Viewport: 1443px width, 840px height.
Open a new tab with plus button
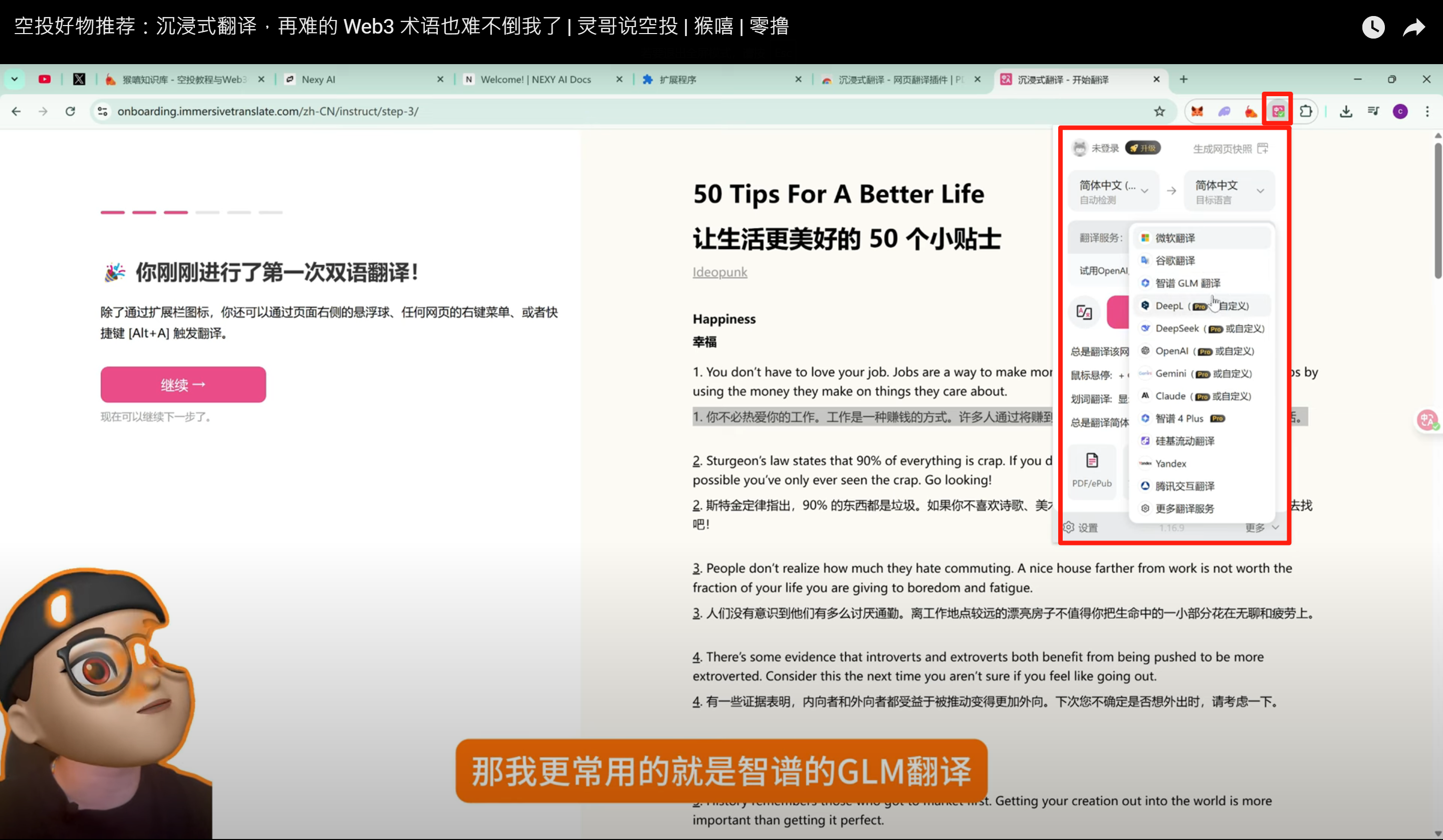[1183, 79]
